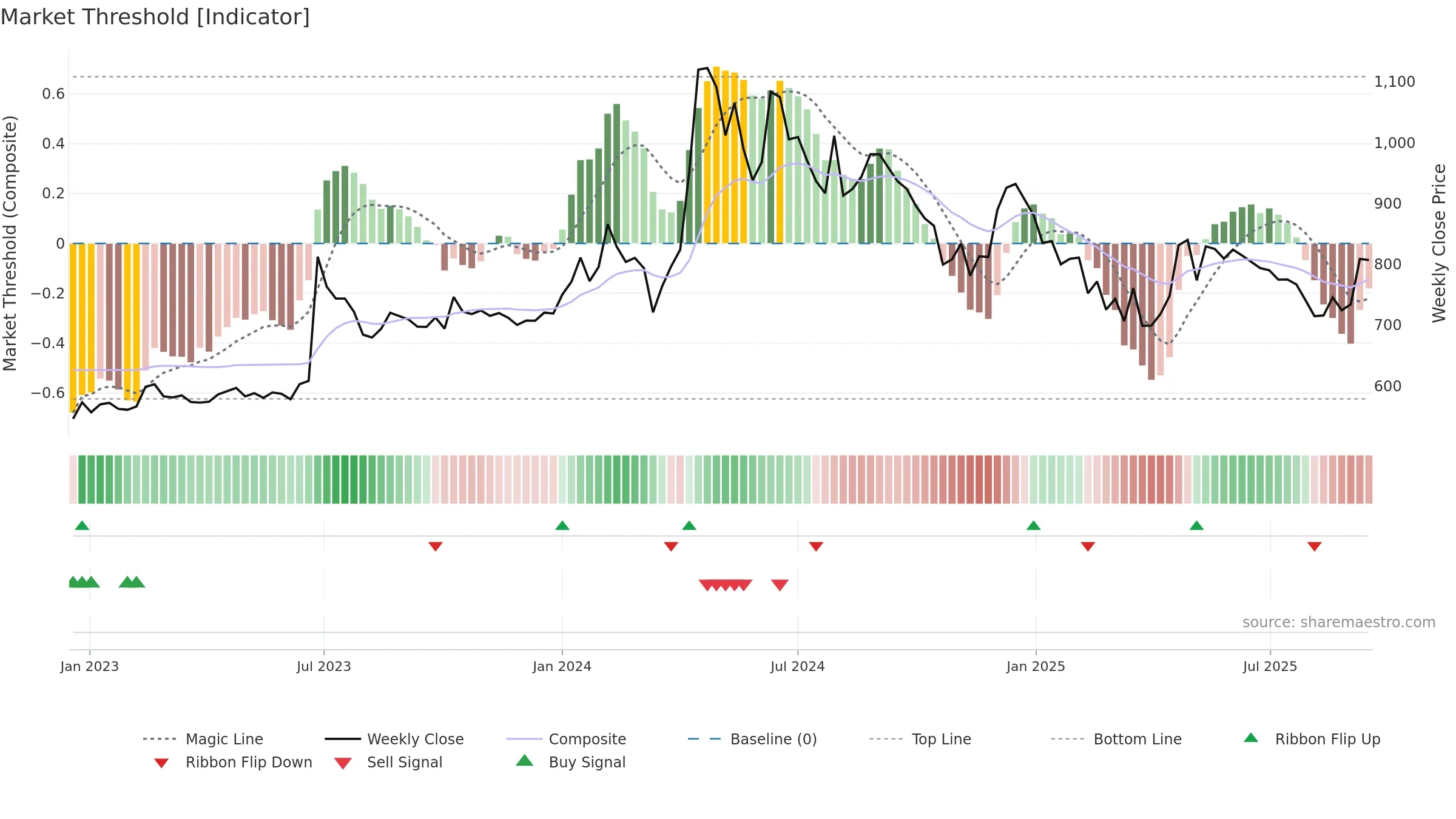Screen dimensions: 1456x819
Task: Click the 'Jan 2023' x-axis label
Action: 90,667
